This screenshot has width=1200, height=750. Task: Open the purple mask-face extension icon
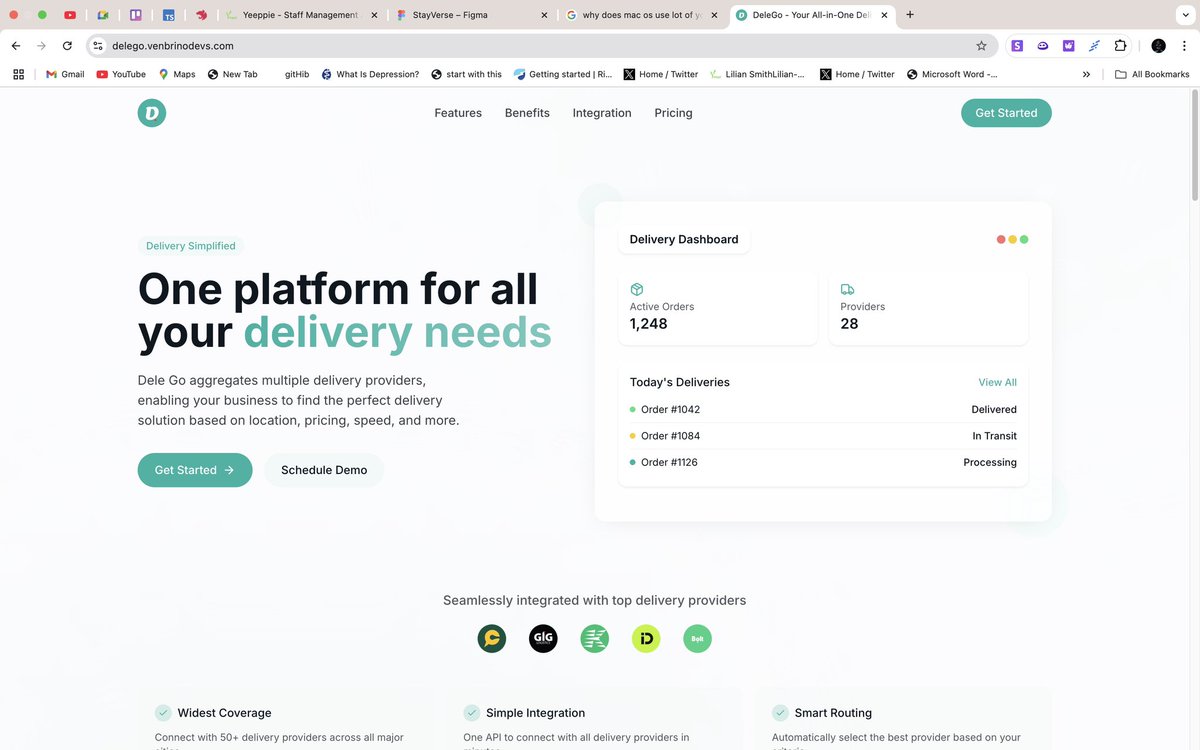coord(1043,46)
